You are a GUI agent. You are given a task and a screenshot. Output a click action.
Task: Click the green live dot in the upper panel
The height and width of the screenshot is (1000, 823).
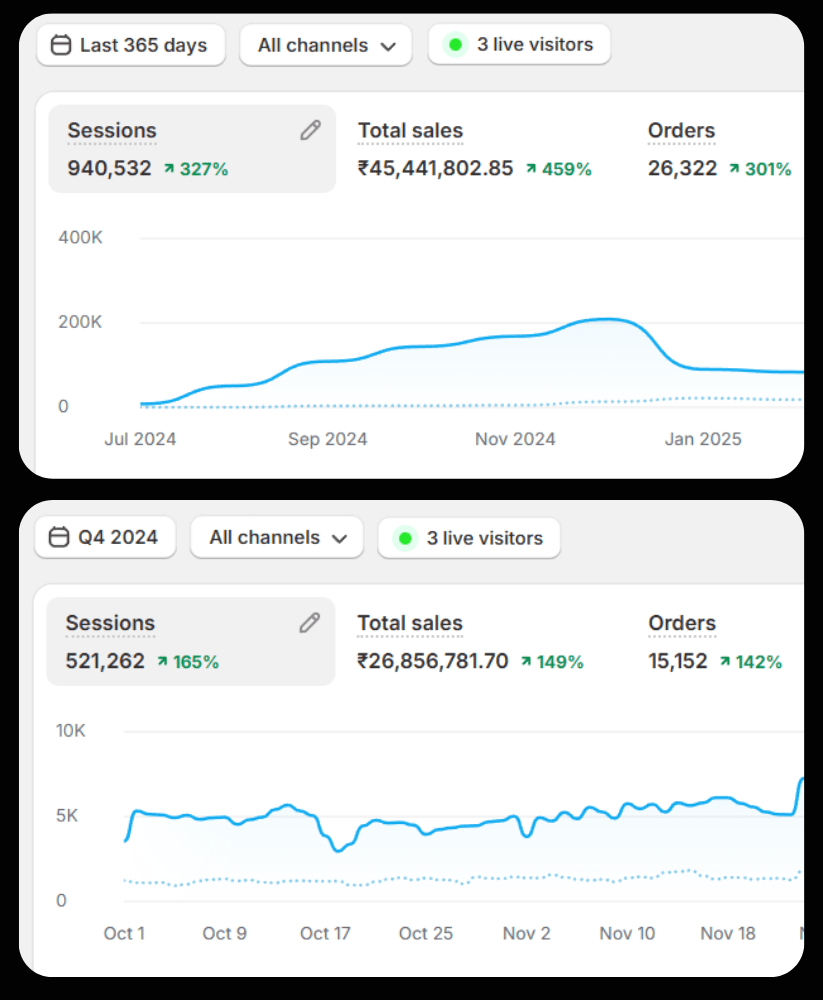pos(456,45)
